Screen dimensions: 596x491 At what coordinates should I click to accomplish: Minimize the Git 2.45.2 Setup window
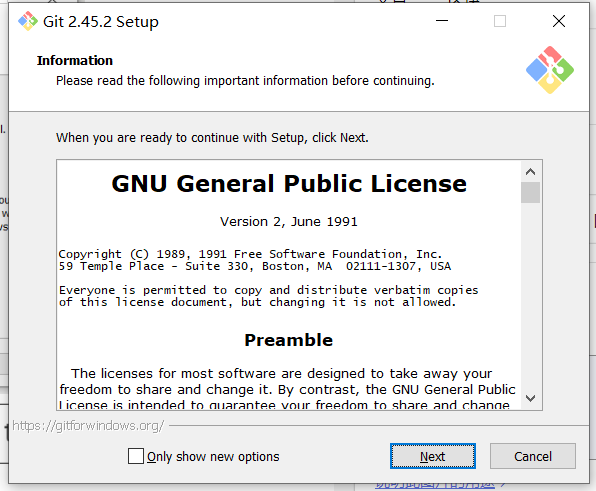(442, 21)
